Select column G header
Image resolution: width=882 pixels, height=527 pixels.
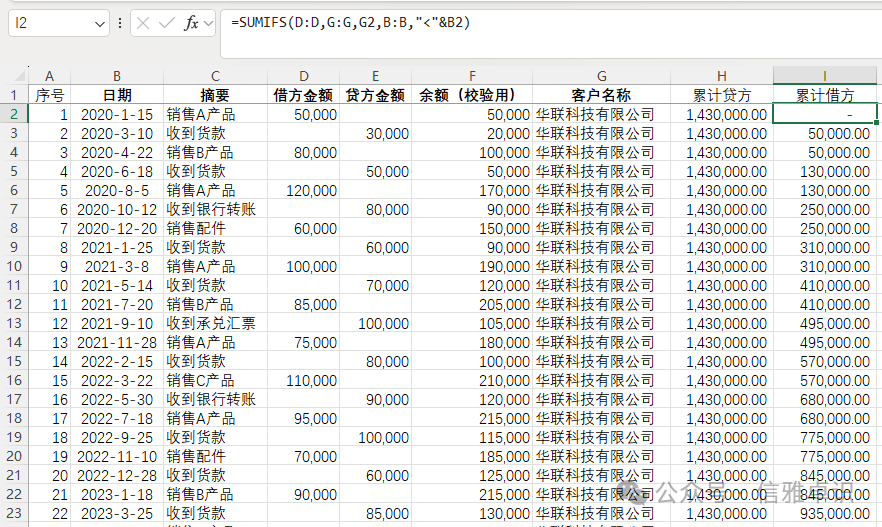(x=601, y=76)
